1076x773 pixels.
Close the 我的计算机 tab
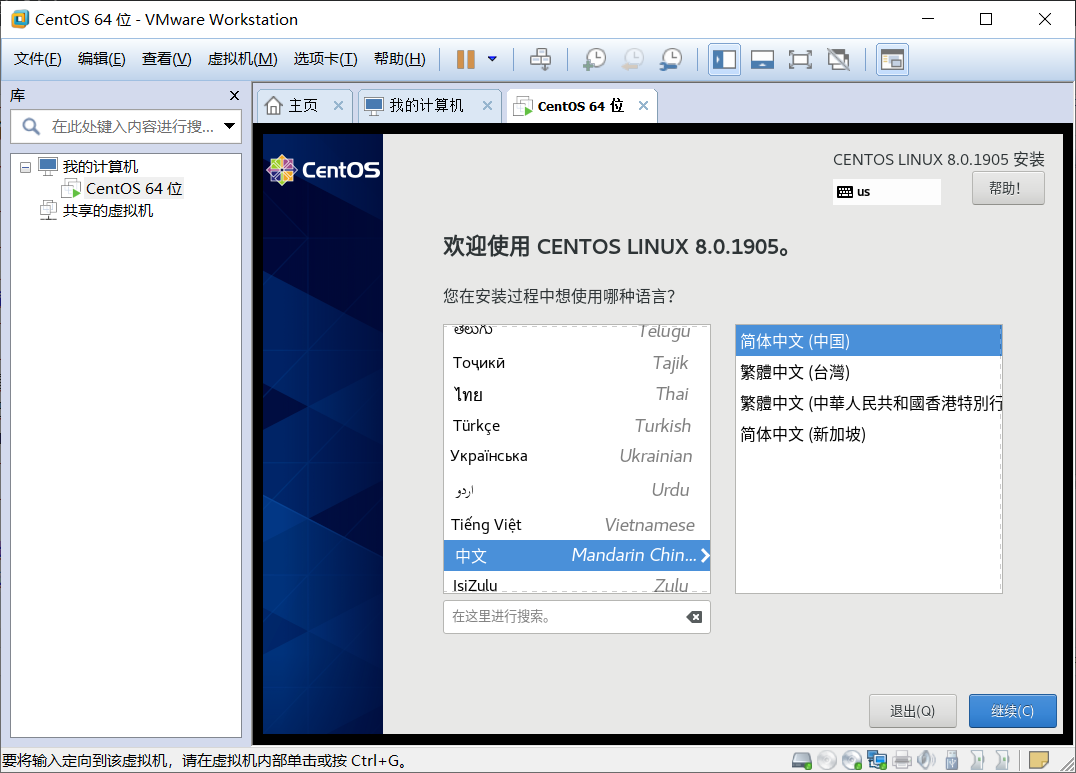coord(487,106)
